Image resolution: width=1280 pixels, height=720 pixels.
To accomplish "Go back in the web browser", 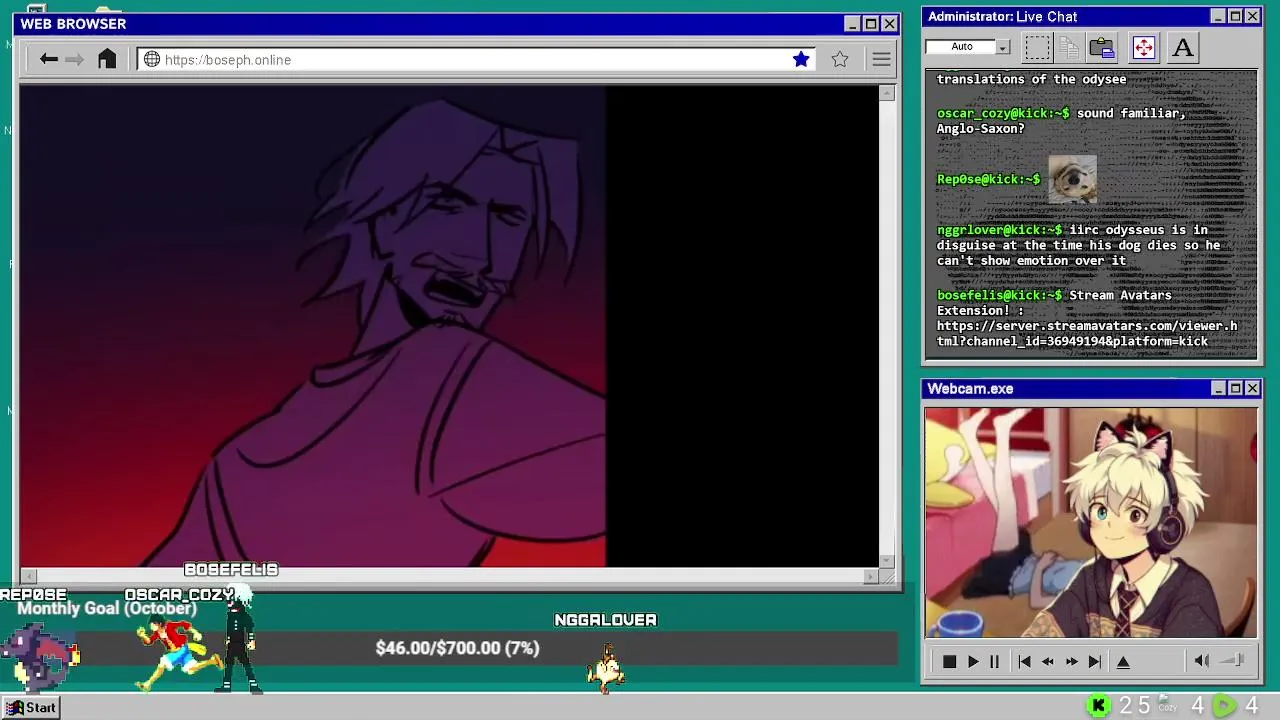I will pyautogui.click(x=48, y=59).
